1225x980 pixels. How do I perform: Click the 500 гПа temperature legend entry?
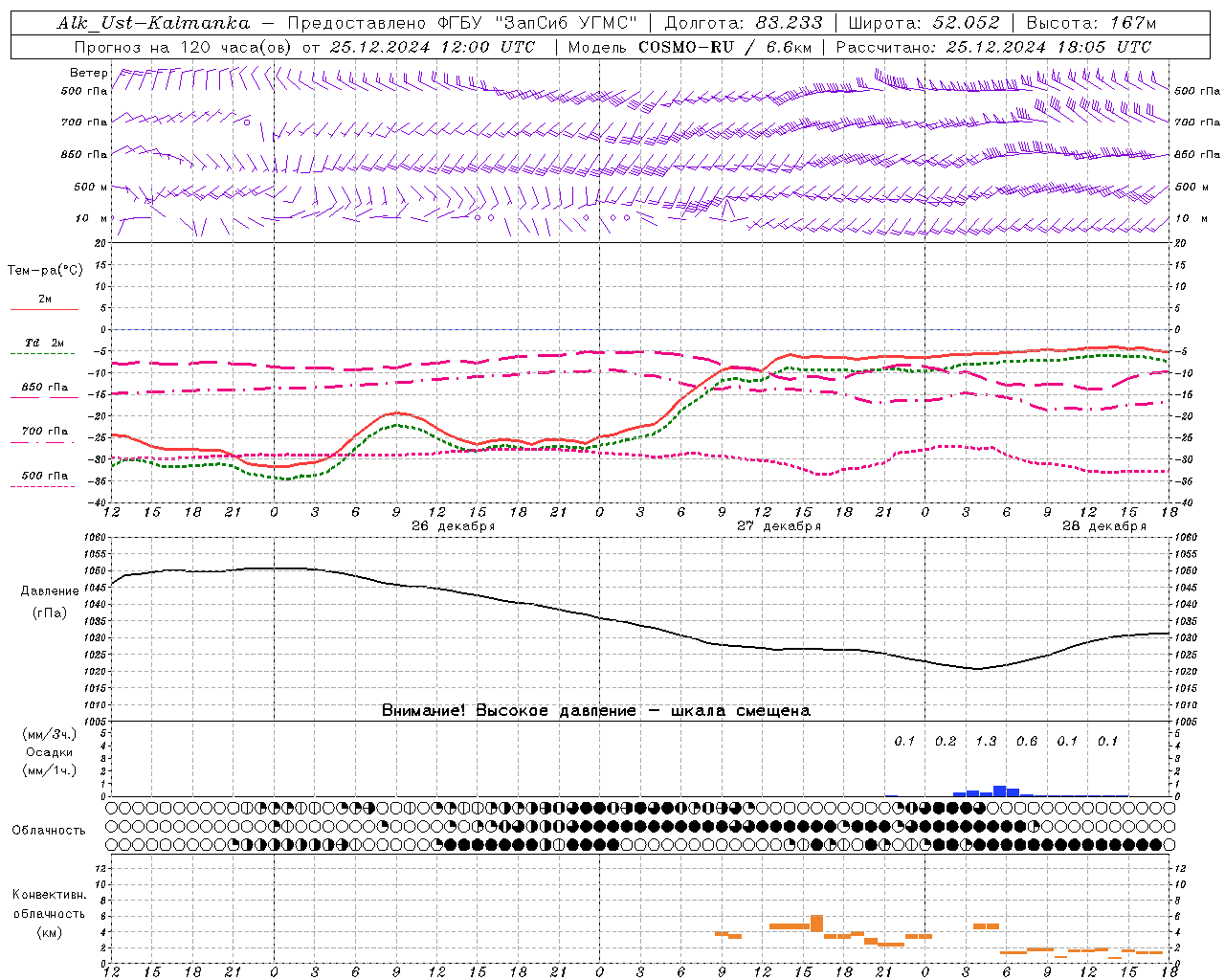45,476
